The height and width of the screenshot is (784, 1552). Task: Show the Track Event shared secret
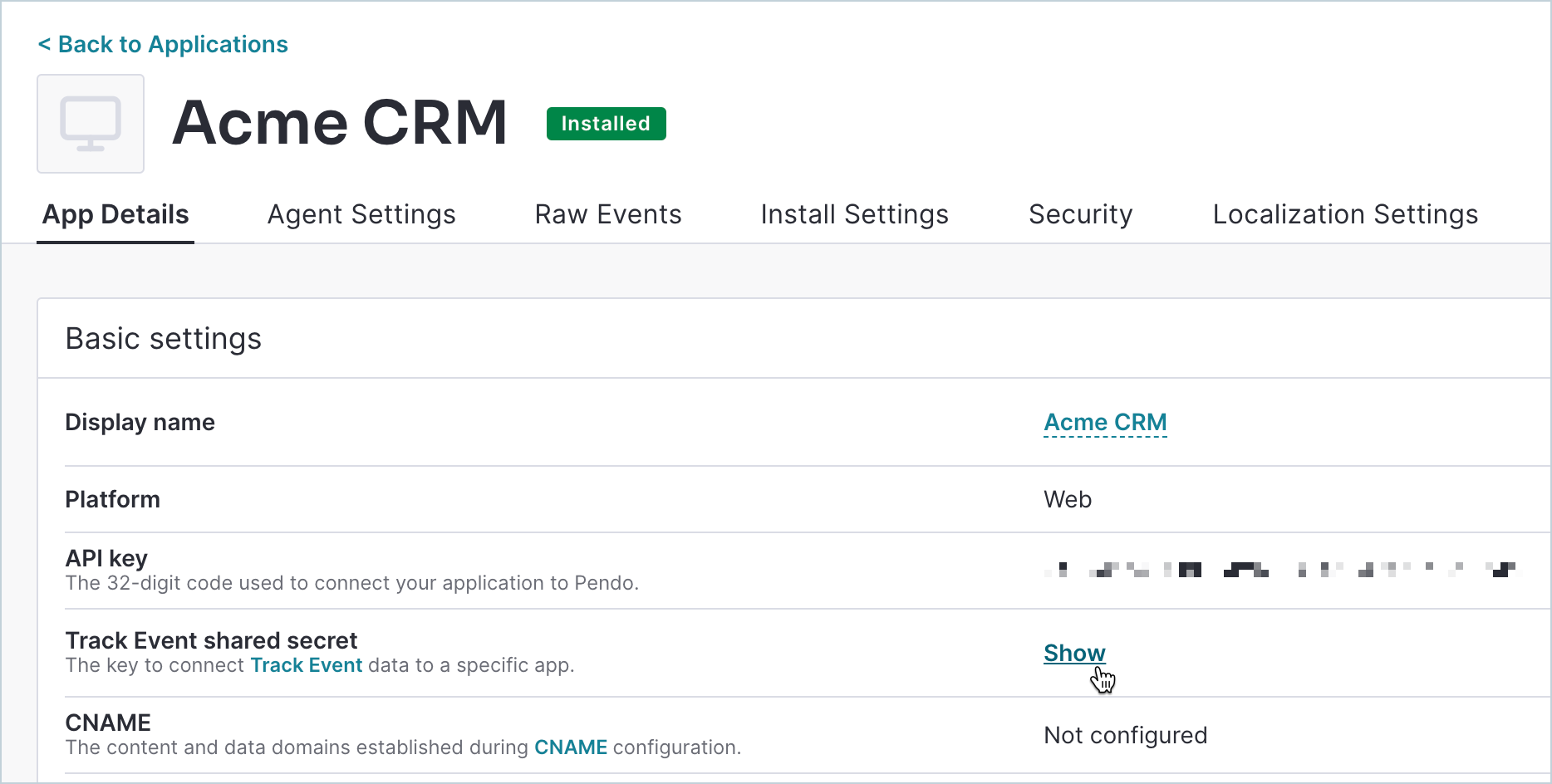(x=1074, y=654)
